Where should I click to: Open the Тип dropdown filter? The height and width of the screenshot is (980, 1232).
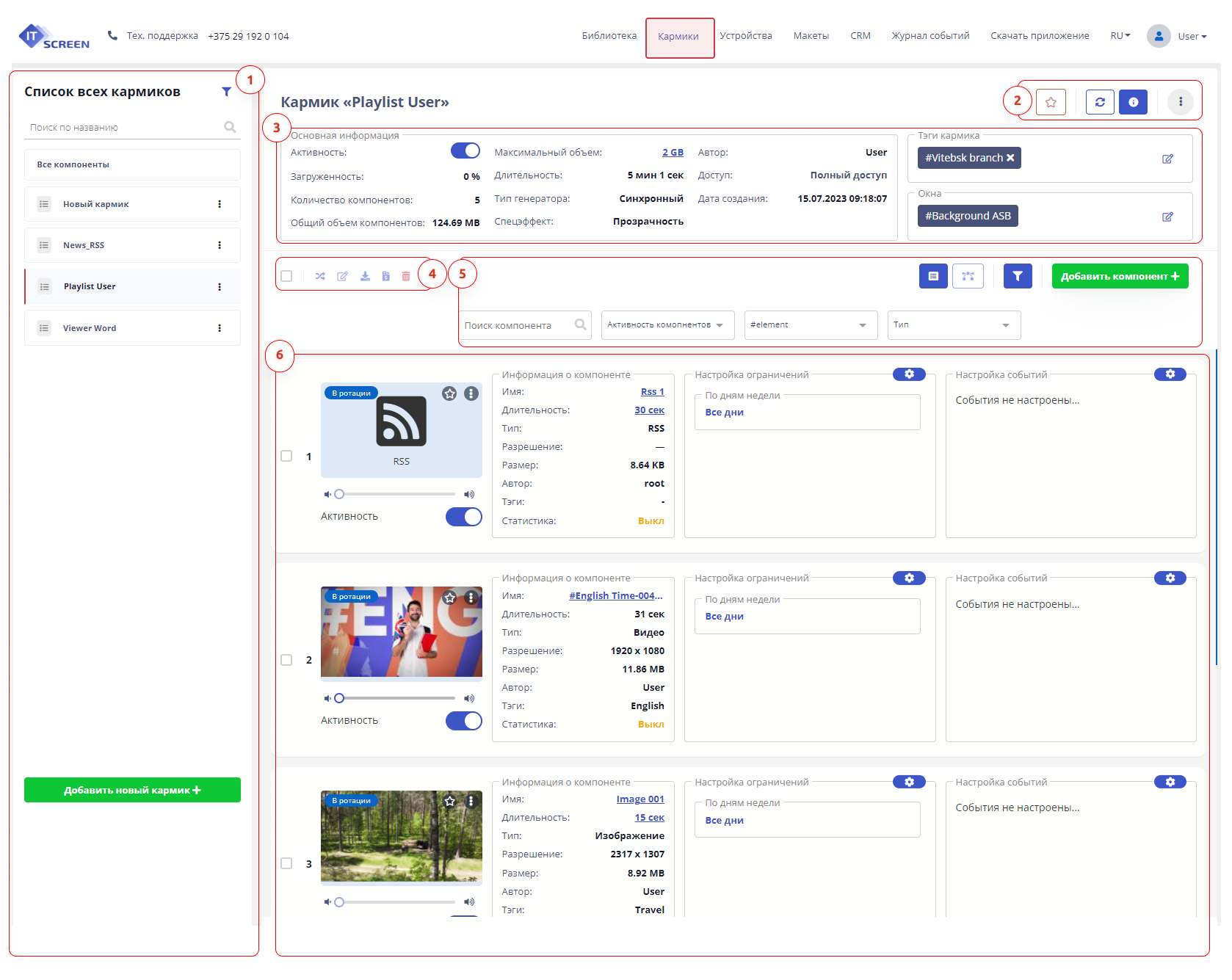click(x=953, y=325)
